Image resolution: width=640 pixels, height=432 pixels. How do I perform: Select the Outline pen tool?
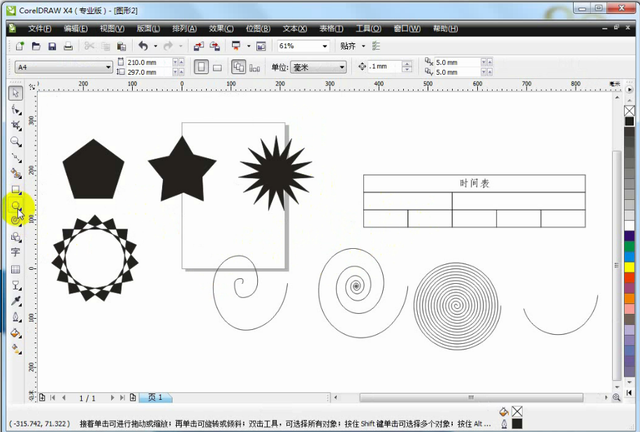point(16,317)
